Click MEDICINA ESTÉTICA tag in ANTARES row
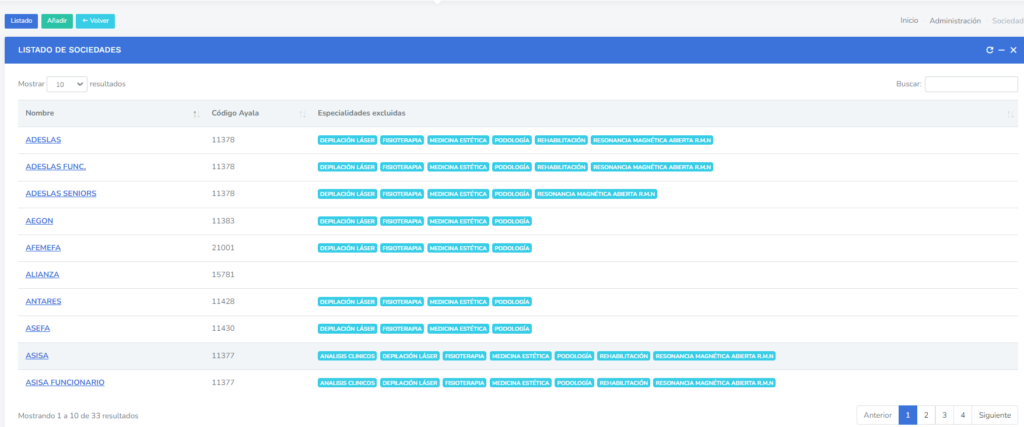1024x427 pixels. pyautogui.click(x=458, y=302)
